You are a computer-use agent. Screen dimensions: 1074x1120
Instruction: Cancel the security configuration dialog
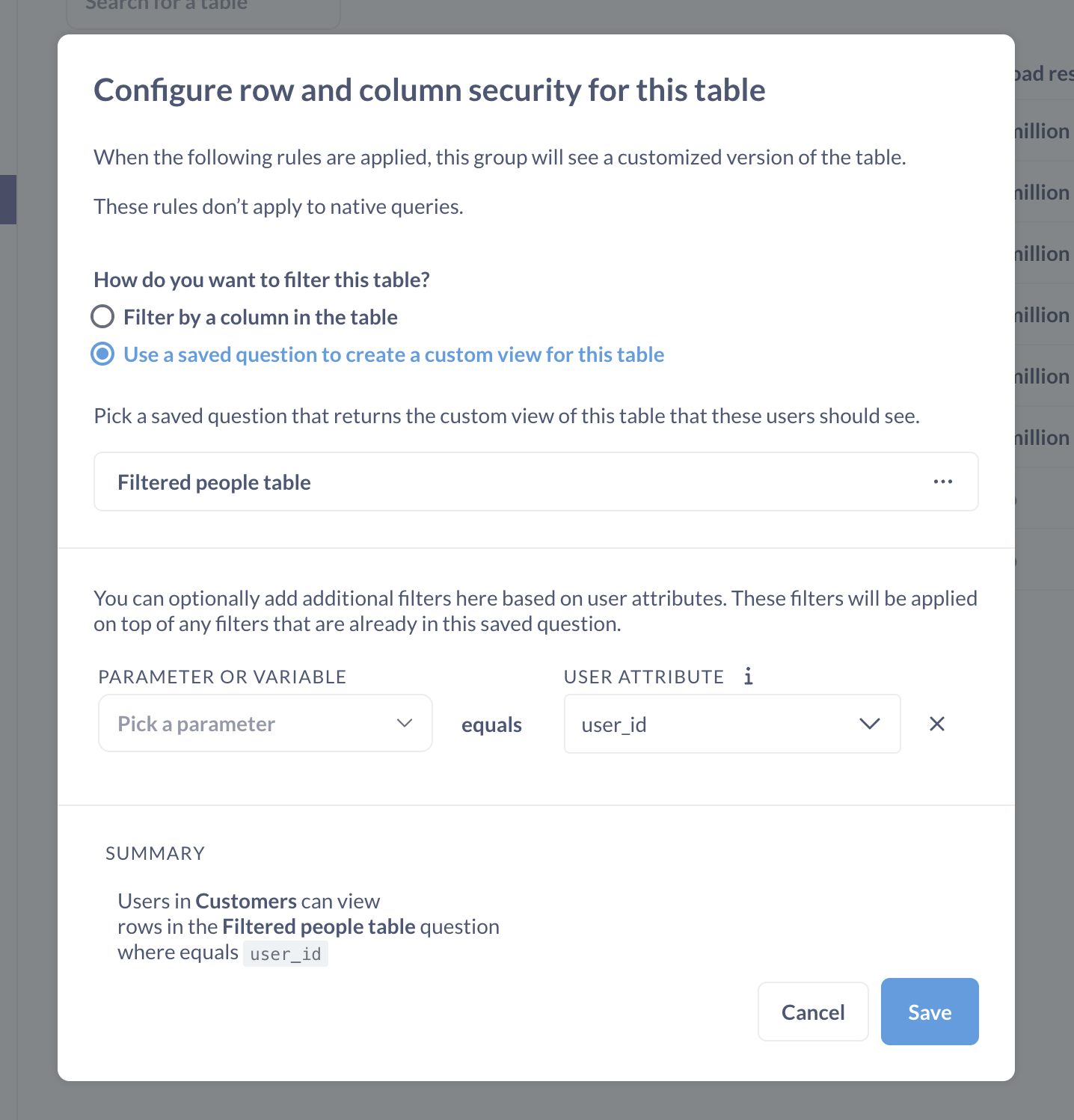click(x=812, y=1011)
